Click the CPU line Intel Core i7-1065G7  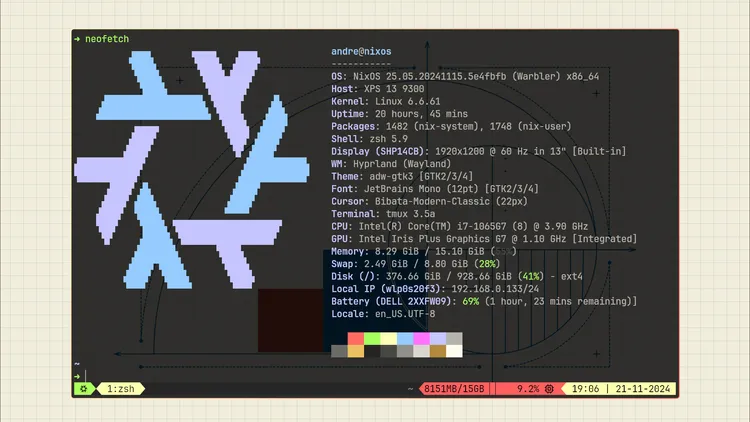[x=459, y=226]
